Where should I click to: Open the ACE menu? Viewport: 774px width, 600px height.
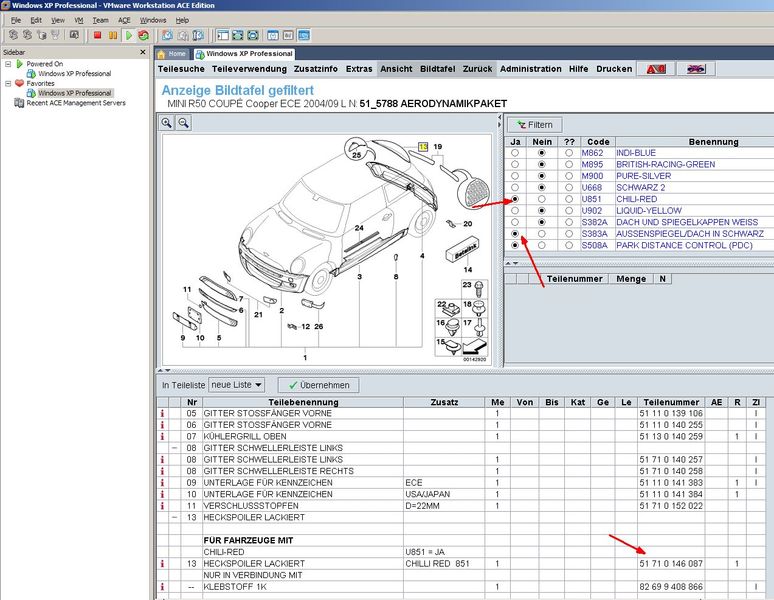[124, 20]
